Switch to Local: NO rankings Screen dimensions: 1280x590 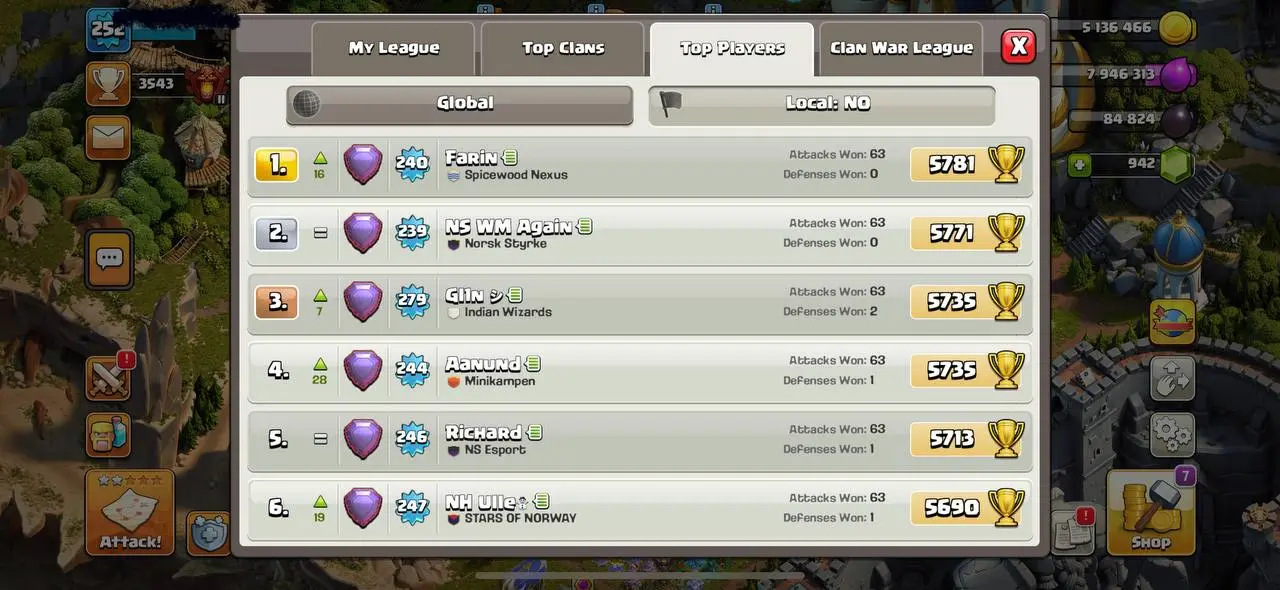click(822, 104)
